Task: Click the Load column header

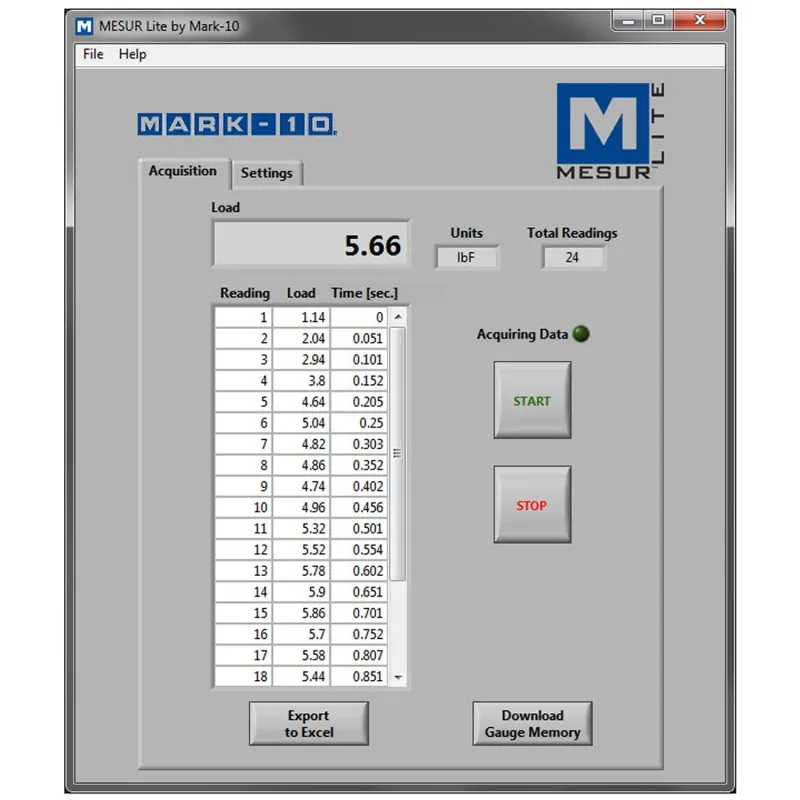Action: 301,293
